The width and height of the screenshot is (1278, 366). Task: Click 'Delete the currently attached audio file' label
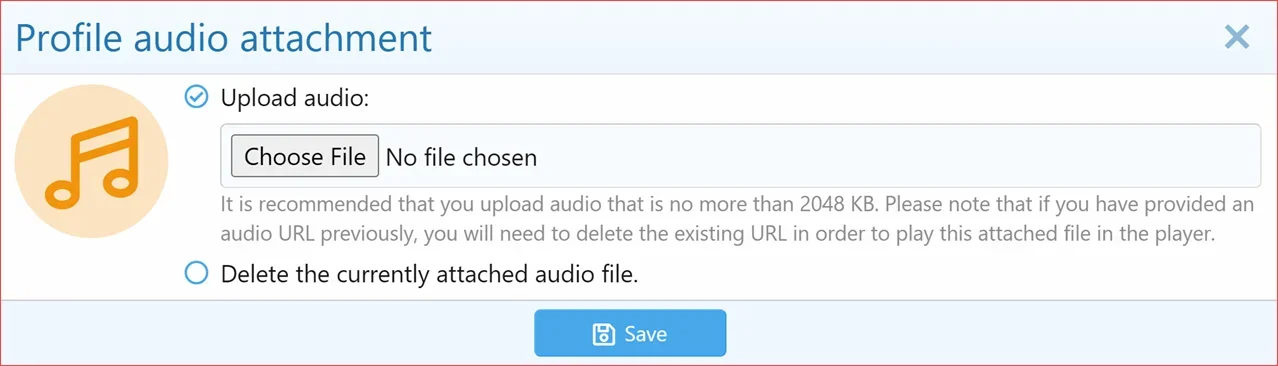[429, 274]
